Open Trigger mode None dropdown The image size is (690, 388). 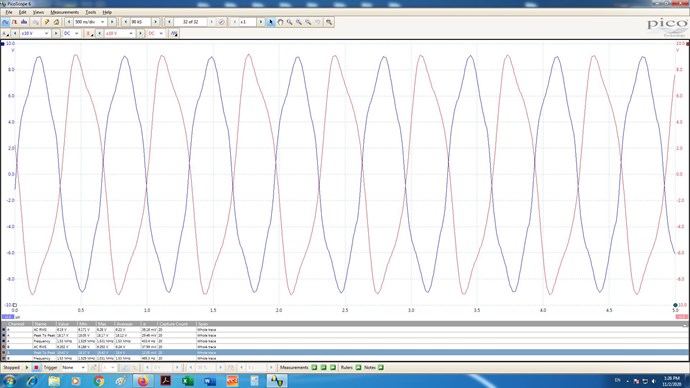click(73, 367)
